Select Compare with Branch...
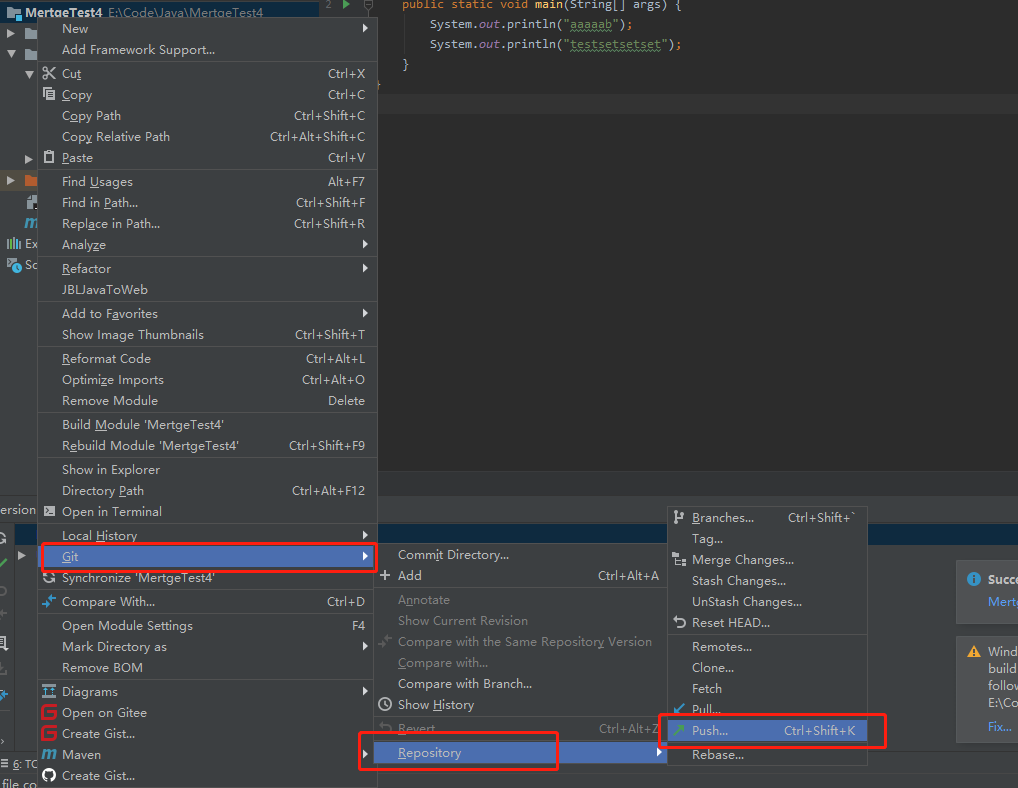 point(520,683)
